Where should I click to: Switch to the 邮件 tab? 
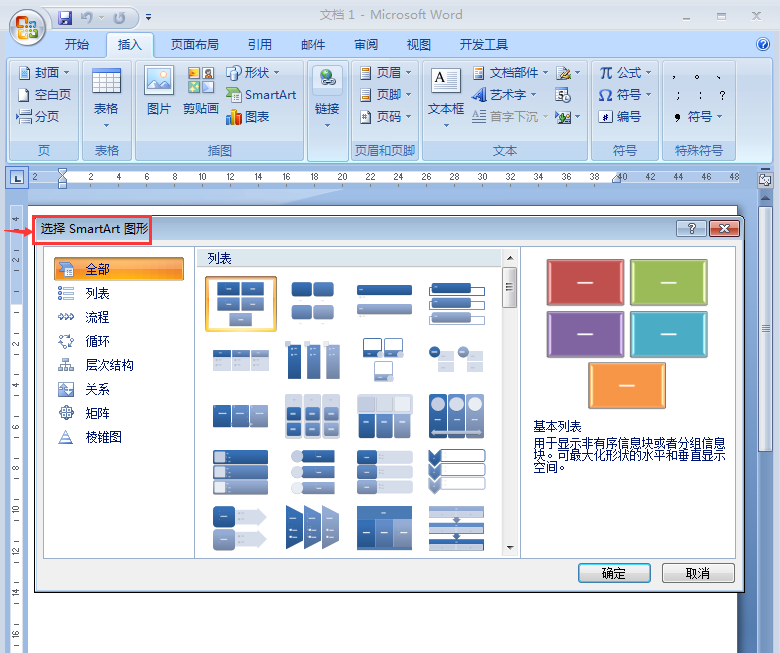coord(313,45)
